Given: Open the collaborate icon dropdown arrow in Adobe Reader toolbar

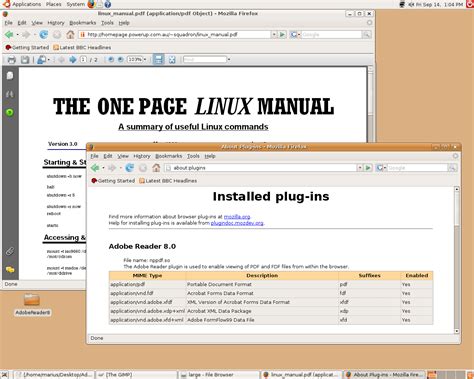Looking at the screenshot, I should [49, 60].
